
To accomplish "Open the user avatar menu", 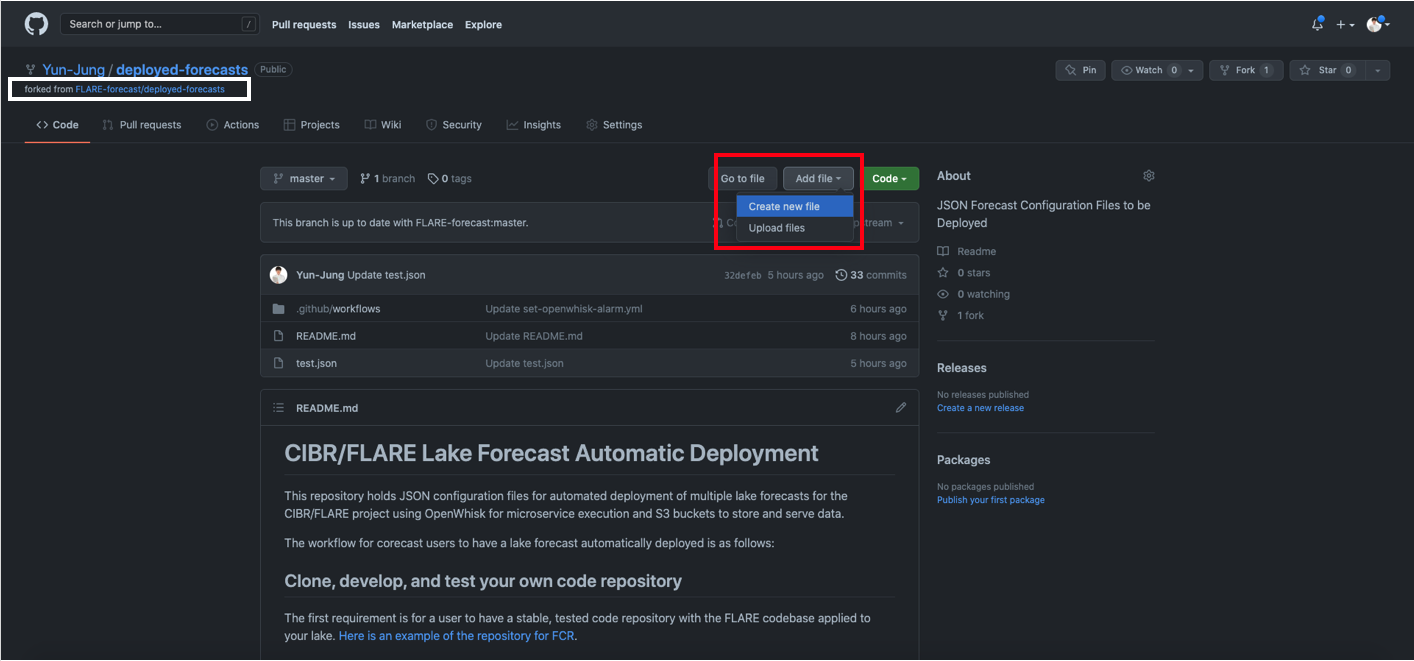I will tap(1378, 24).
